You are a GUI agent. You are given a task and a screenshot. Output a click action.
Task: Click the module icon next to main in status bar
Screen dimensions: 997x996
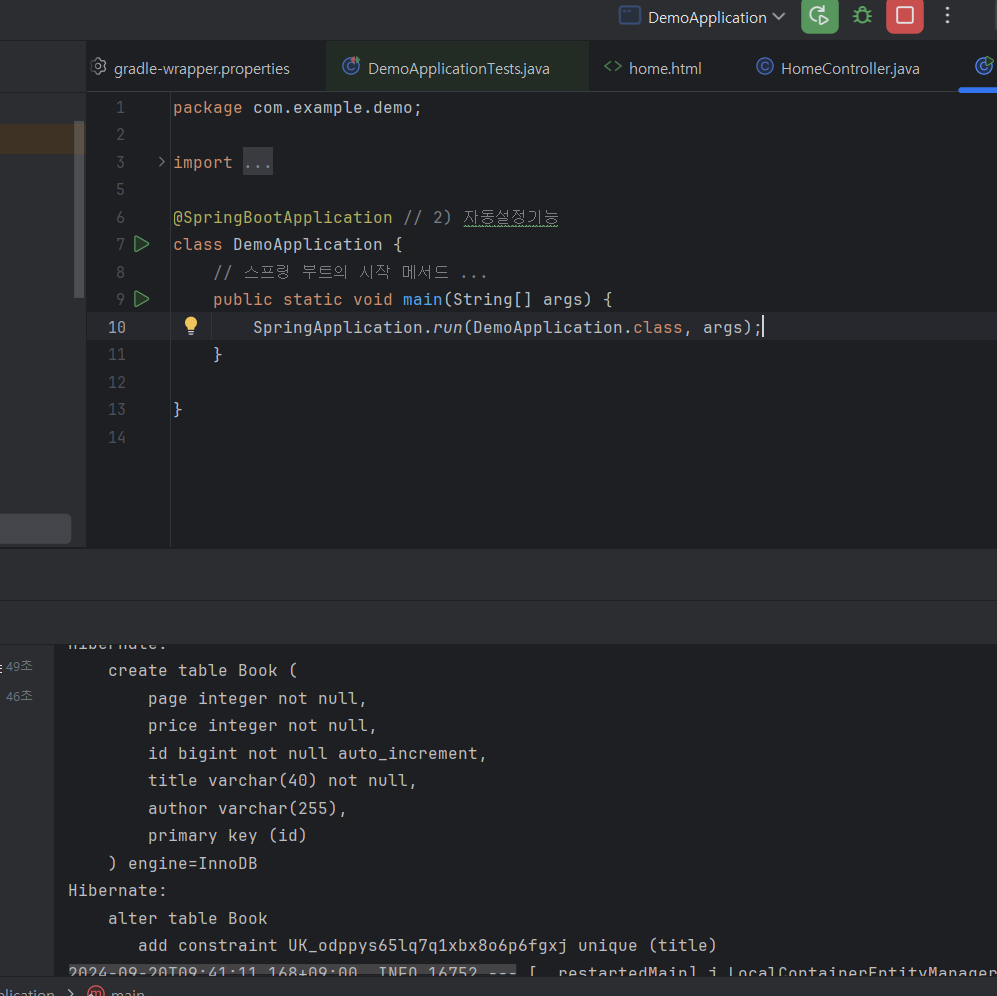tap(95, 991)
